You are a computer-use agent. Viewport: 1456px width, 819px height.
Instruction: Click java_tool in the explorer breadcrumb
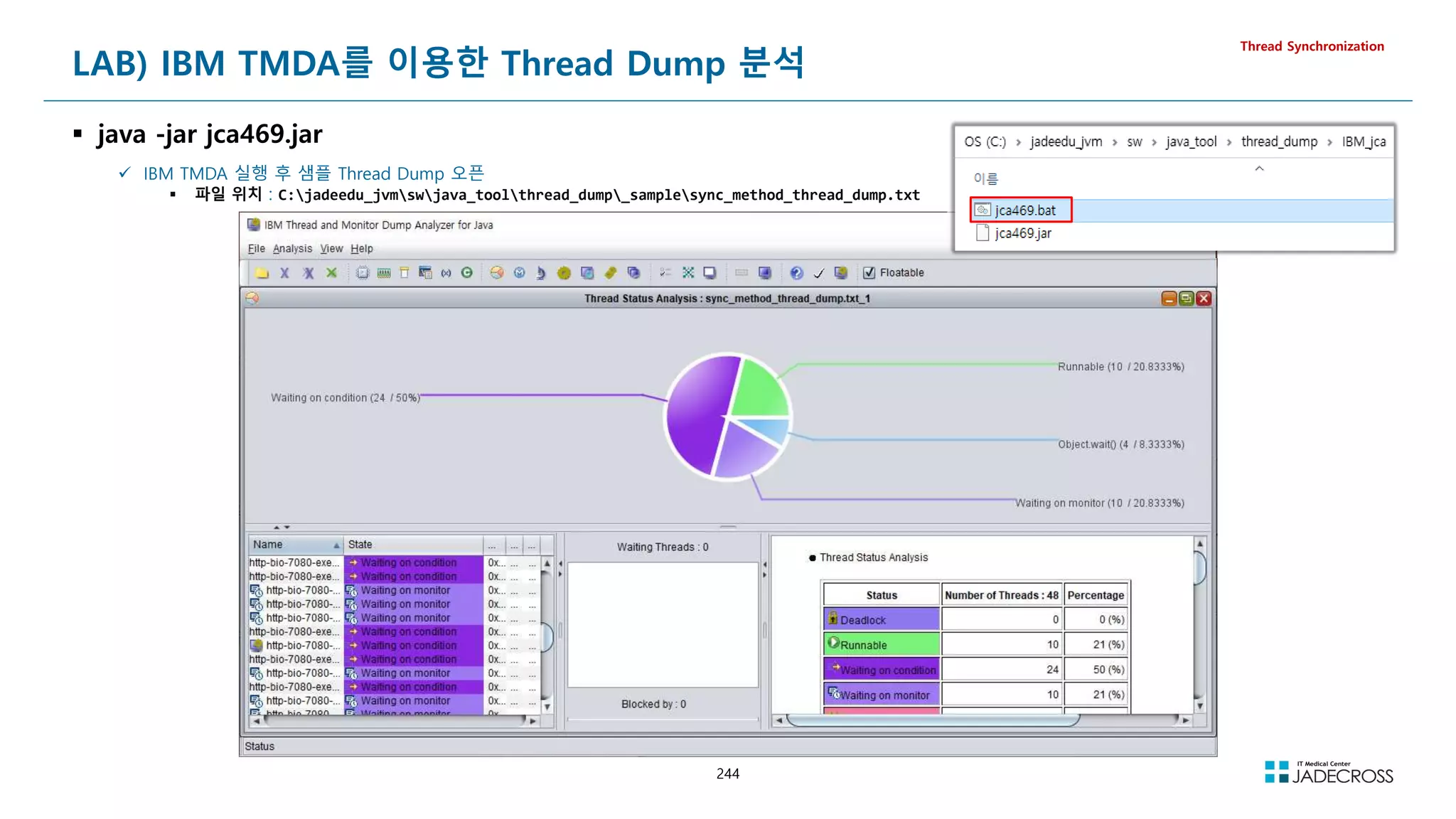[x=1191, y=141]
